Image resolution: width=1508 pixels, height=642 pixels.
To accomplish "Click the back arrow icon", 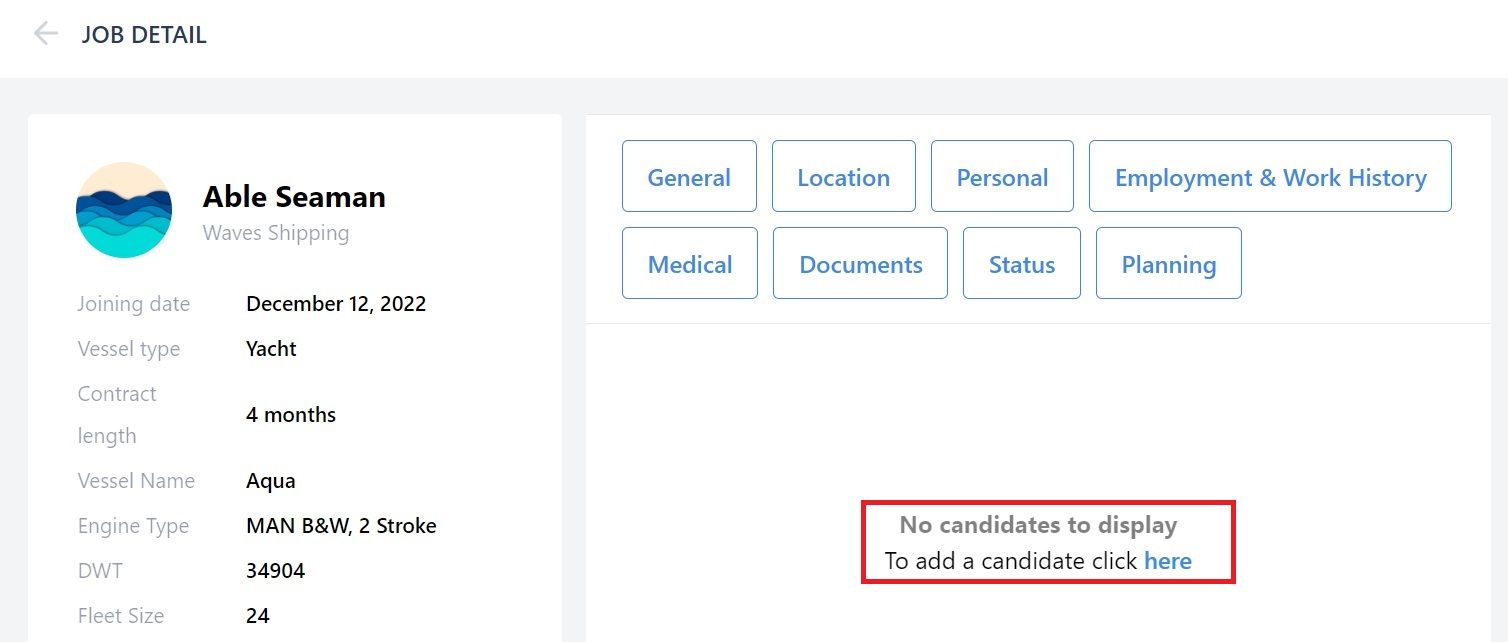I will pyautogui.click(x=45, y=34).
